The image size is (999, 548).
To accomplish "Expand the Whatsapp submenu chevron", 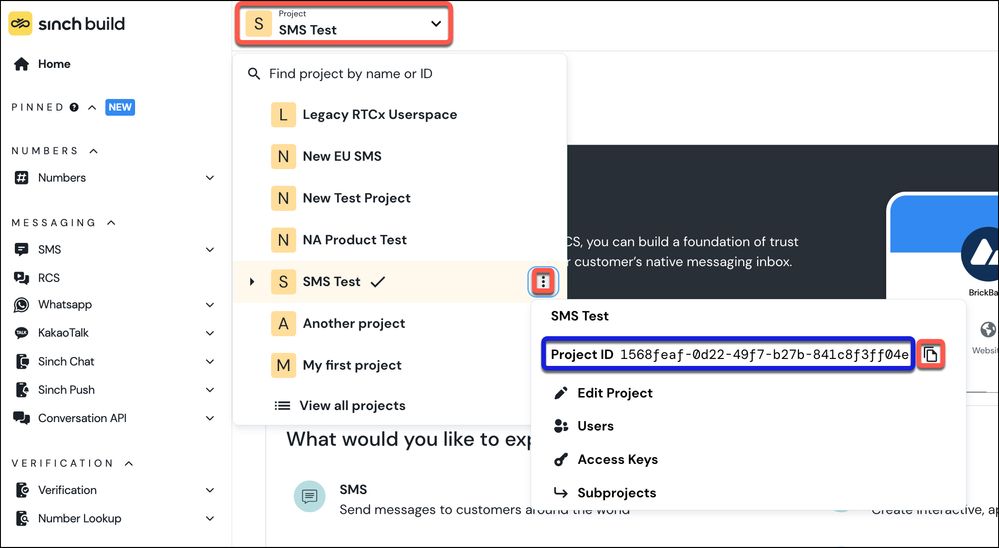I will tap(210, 305).
